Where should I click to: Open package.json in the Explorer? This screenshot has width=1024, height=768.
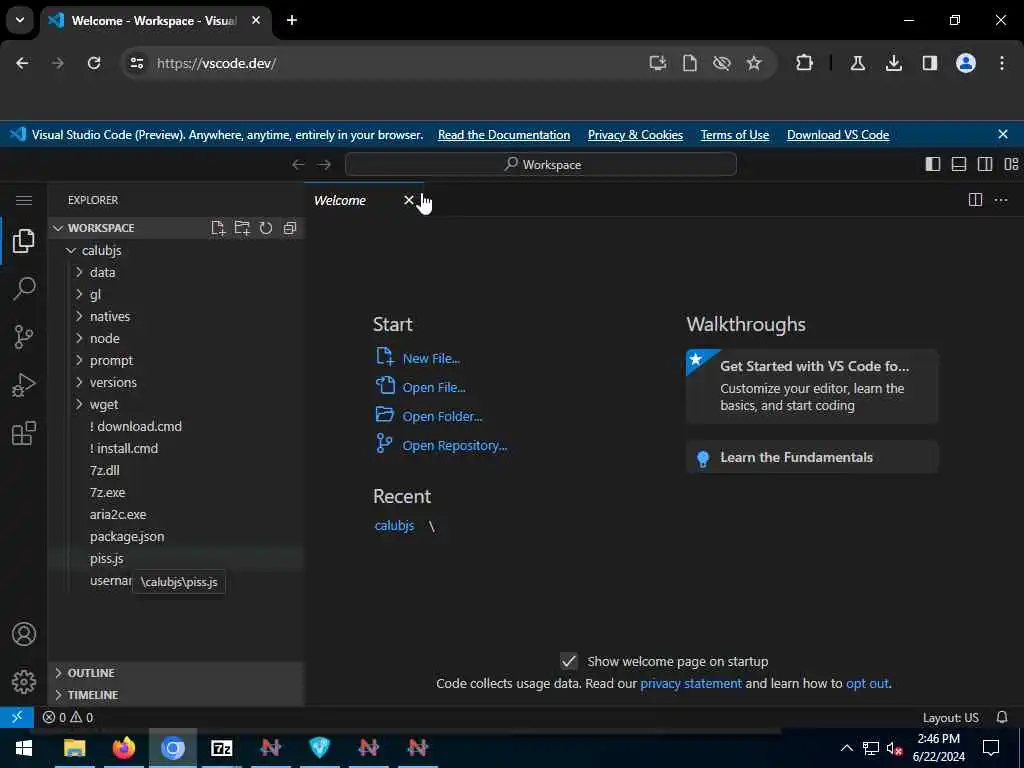pos(127,536)
